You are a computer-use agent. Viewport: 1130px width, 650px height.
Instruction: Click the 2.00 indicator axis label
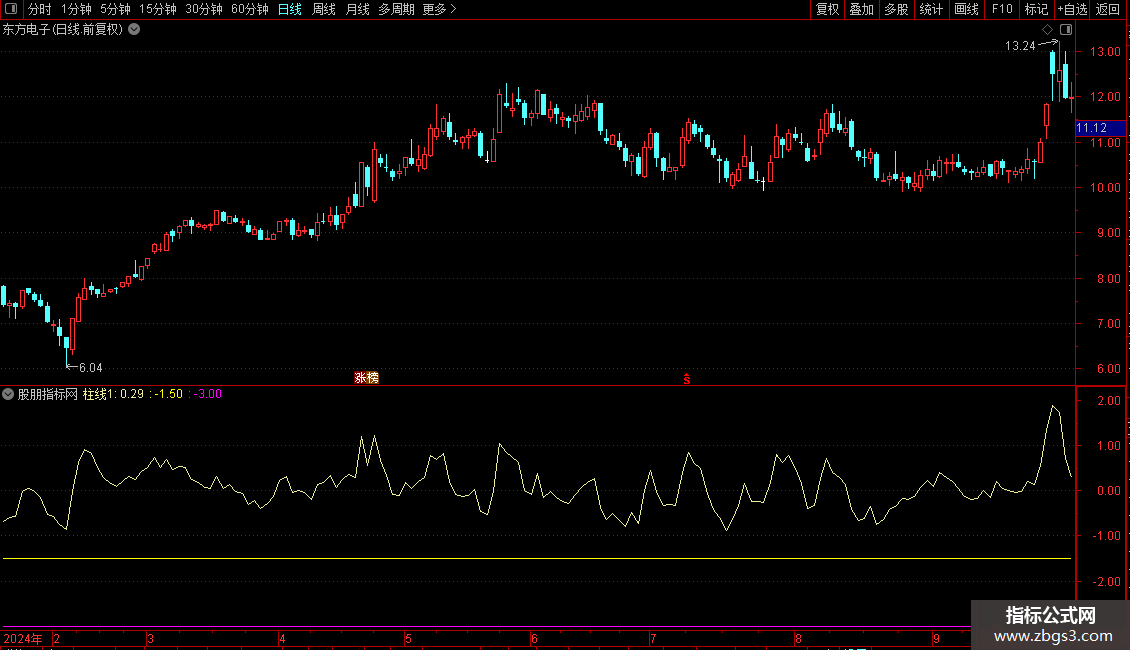pyautogui.click(x=1108, y=401)
